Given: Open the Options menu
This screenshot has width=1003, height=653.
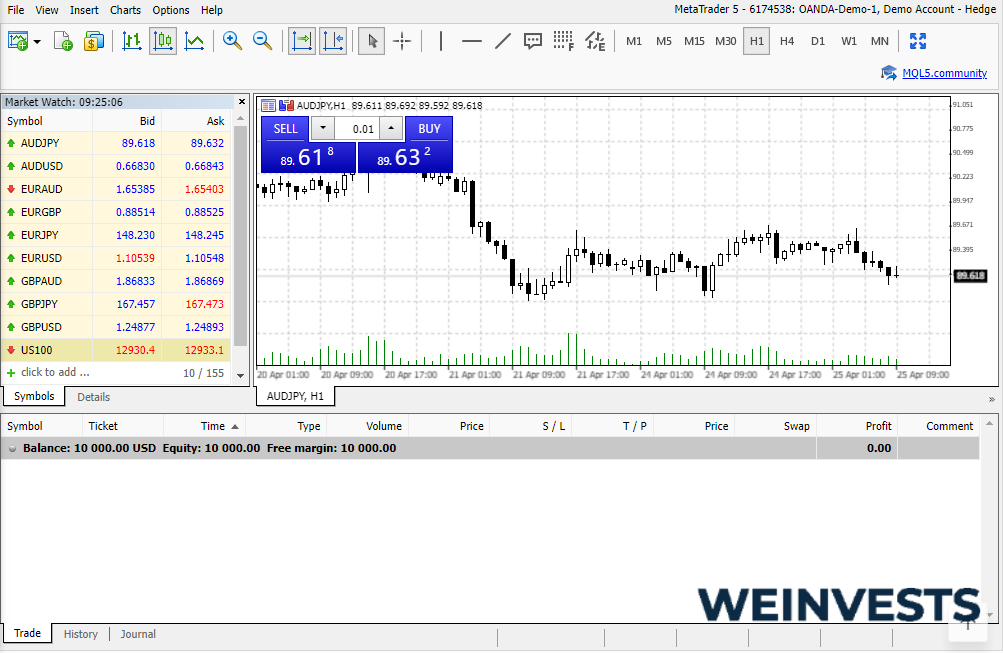Looking at the screenshot, I should pyautogui.click(x=171, y=10).
